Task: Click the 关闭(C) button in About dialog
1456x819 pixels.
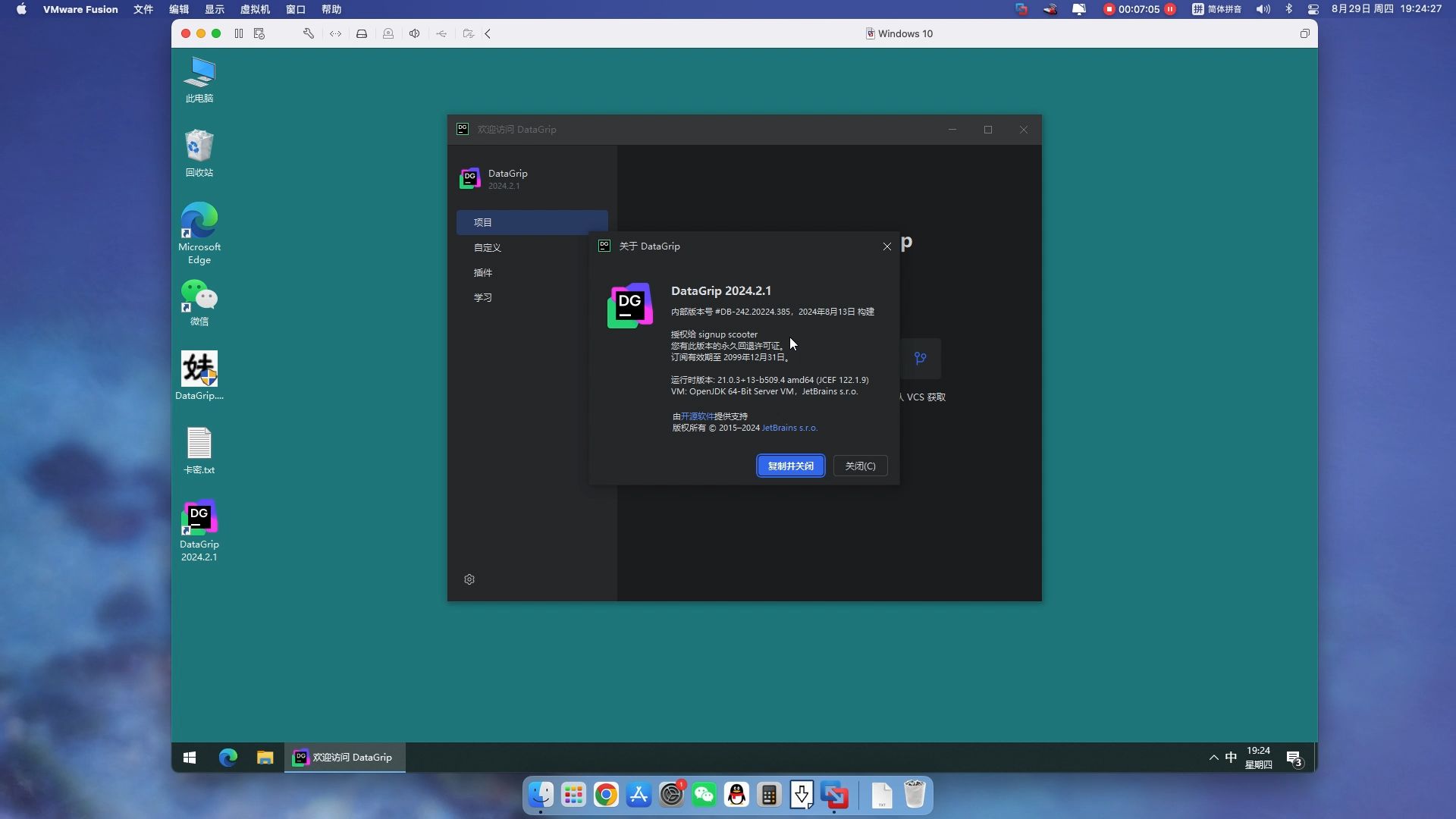Action: (860, 466)
